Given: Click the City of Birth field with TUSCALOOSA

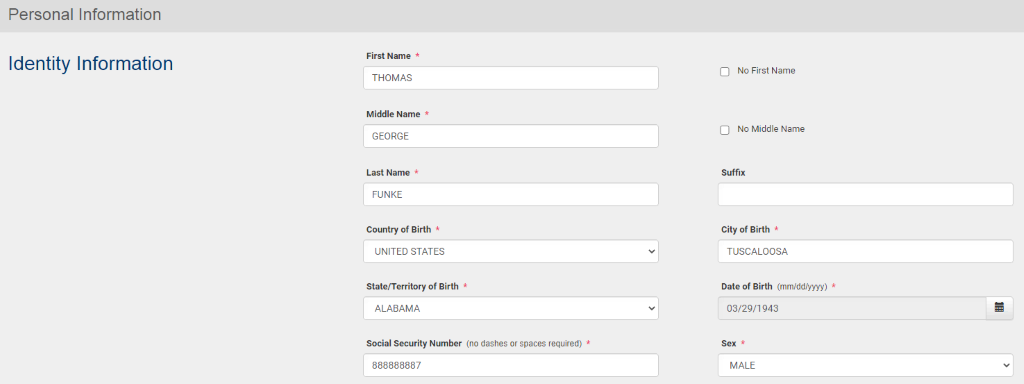Looking at the screenshot, I should [865, 251].
